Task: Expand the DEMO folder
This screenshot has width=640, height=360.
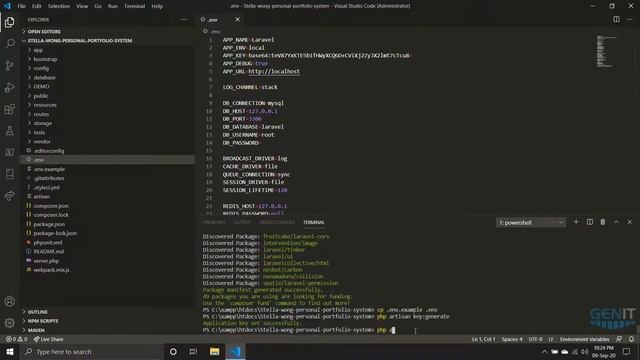Action: click(x=41, y=87)
